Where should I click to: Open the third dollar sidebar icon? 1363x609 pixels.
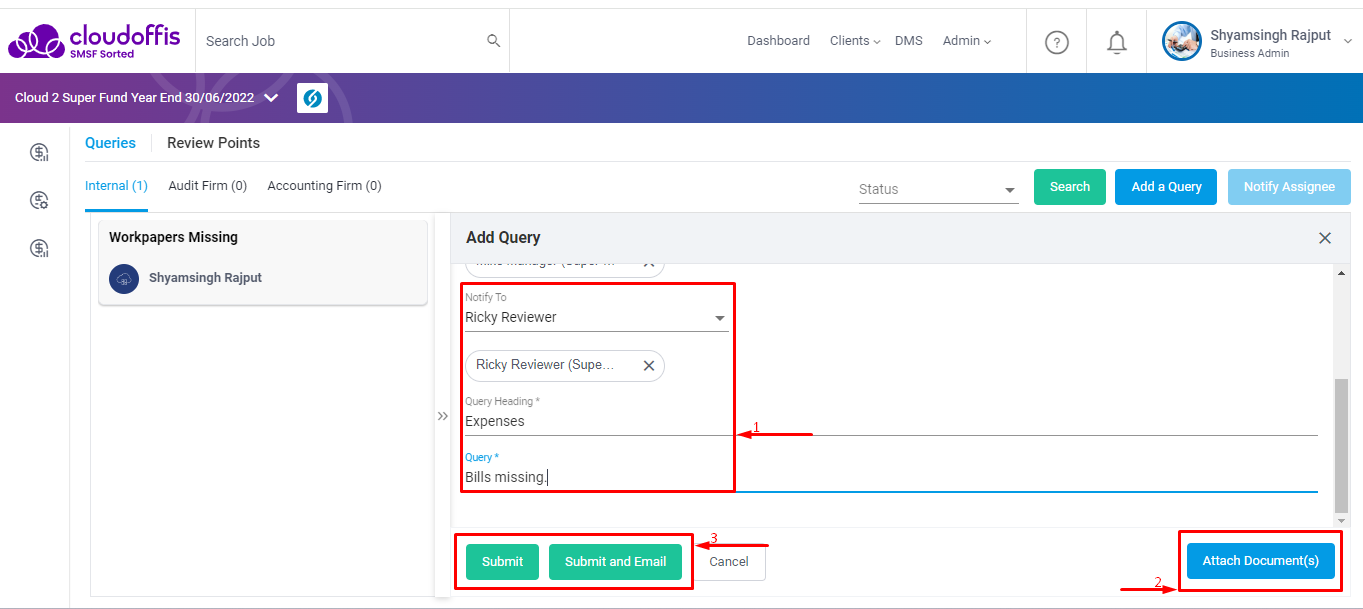pos(39,248)
